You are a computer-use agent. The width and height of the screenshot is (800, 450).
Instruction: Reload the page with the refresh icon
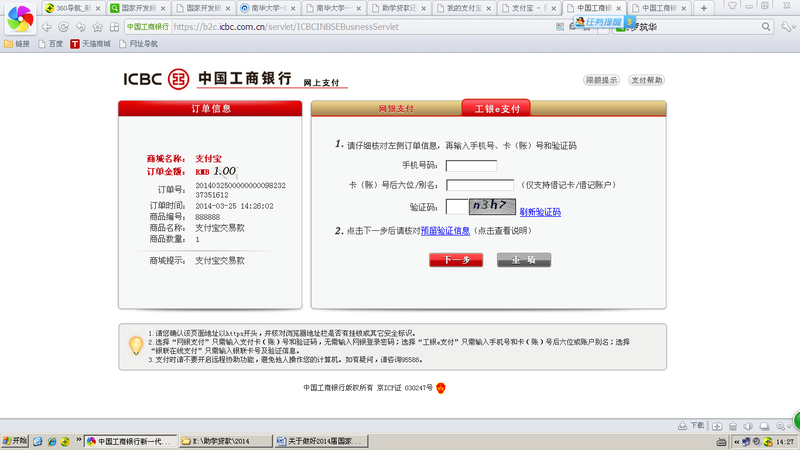(x=64, y=27)
